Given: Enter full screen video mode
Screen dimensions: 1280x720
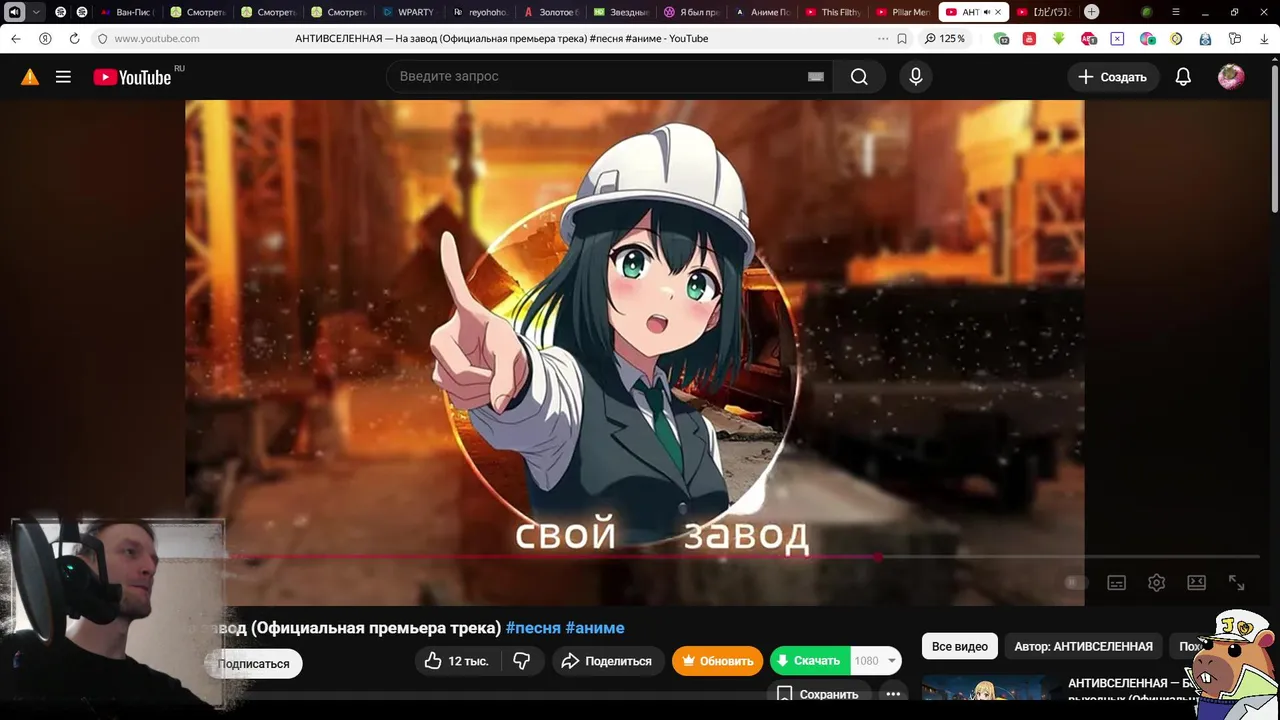Looking at the screenshot, I should (1236, 582).
